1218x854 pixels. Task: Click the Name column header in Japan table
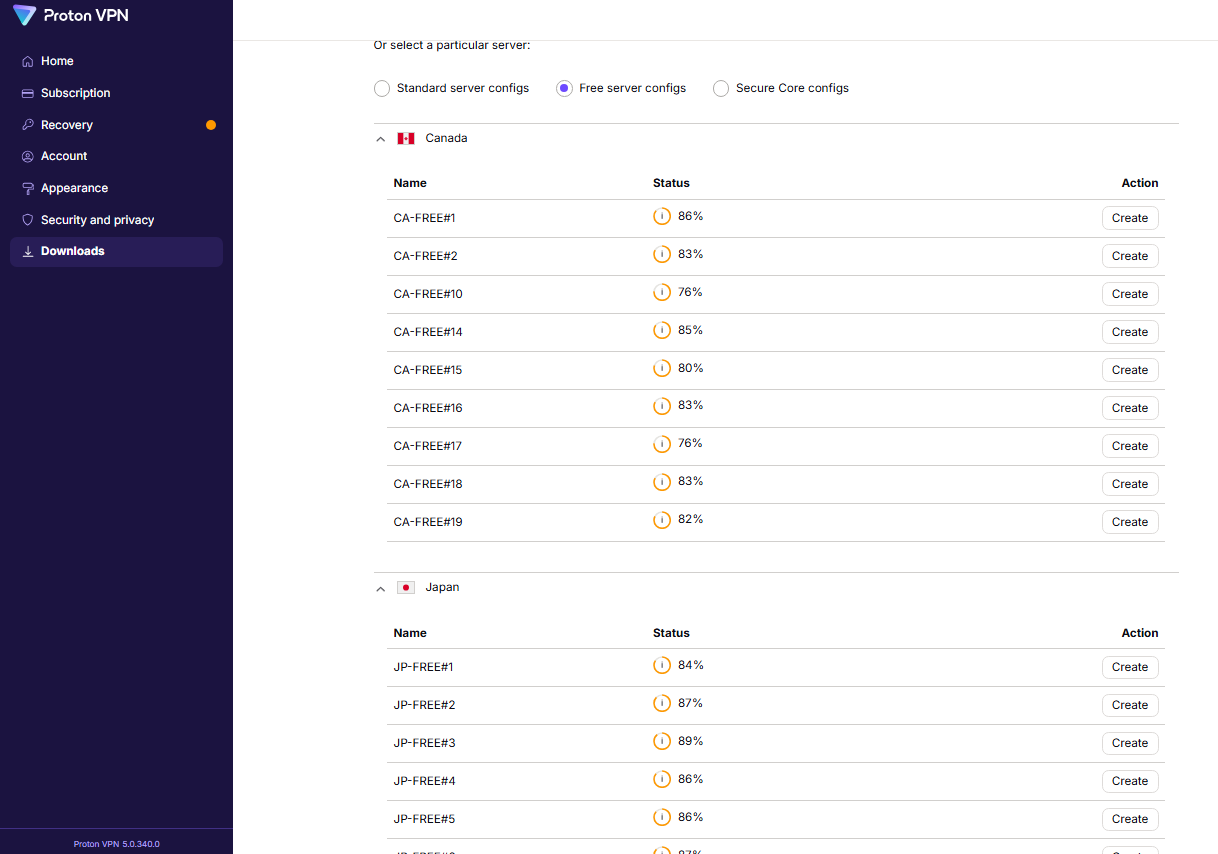tap(410, 633)
